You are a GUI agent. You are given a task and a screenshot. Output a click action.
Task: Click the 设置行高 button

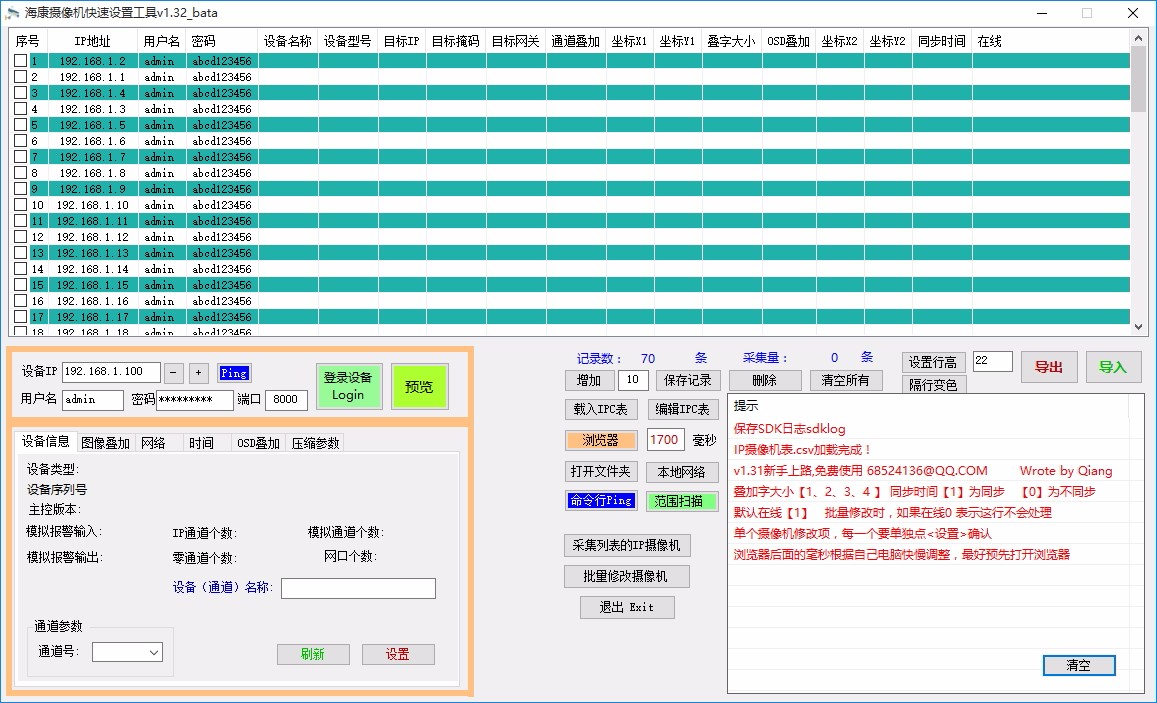tap(933, 362)
